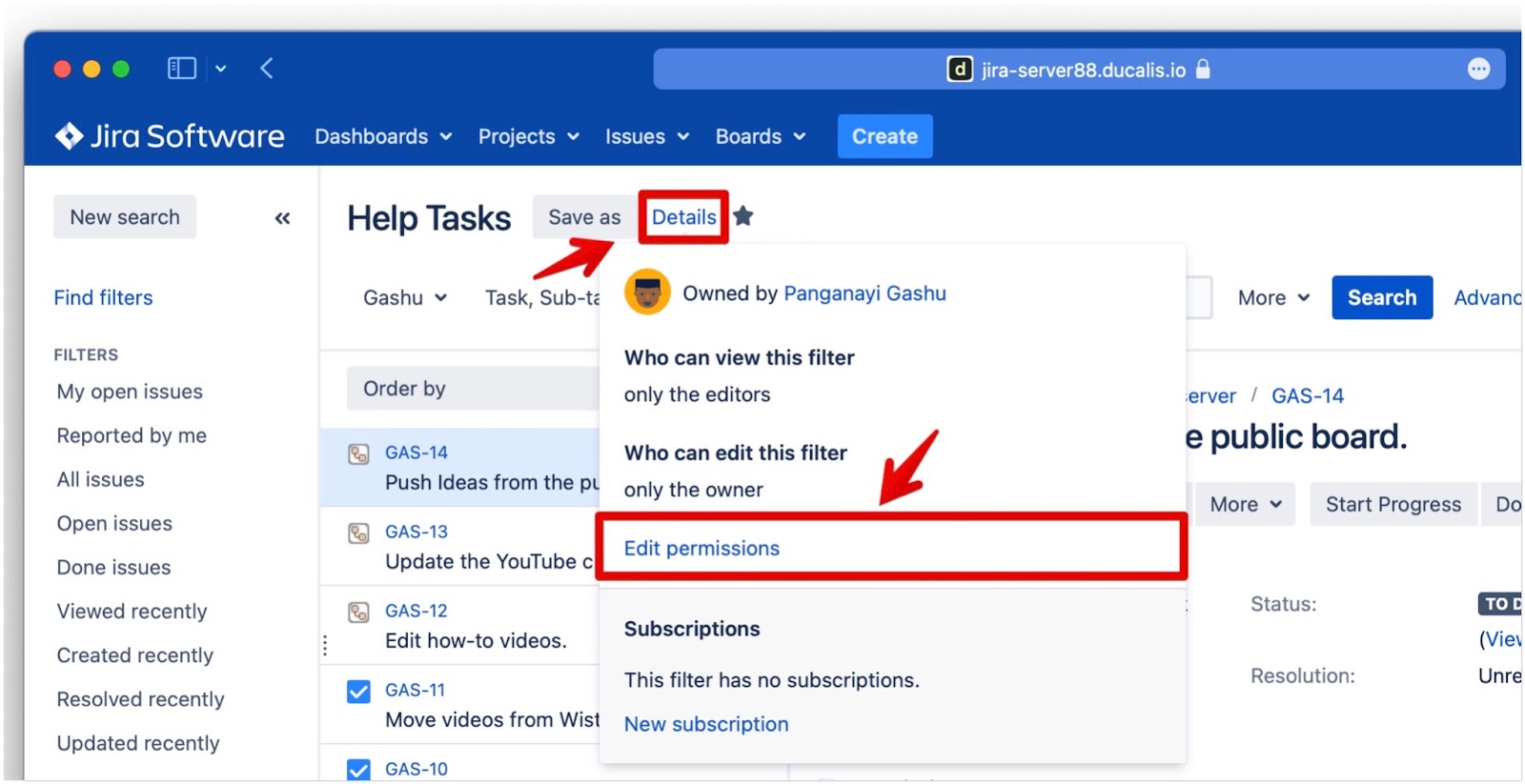
Task: Click the New search button
Action: [x=125, y=217]
